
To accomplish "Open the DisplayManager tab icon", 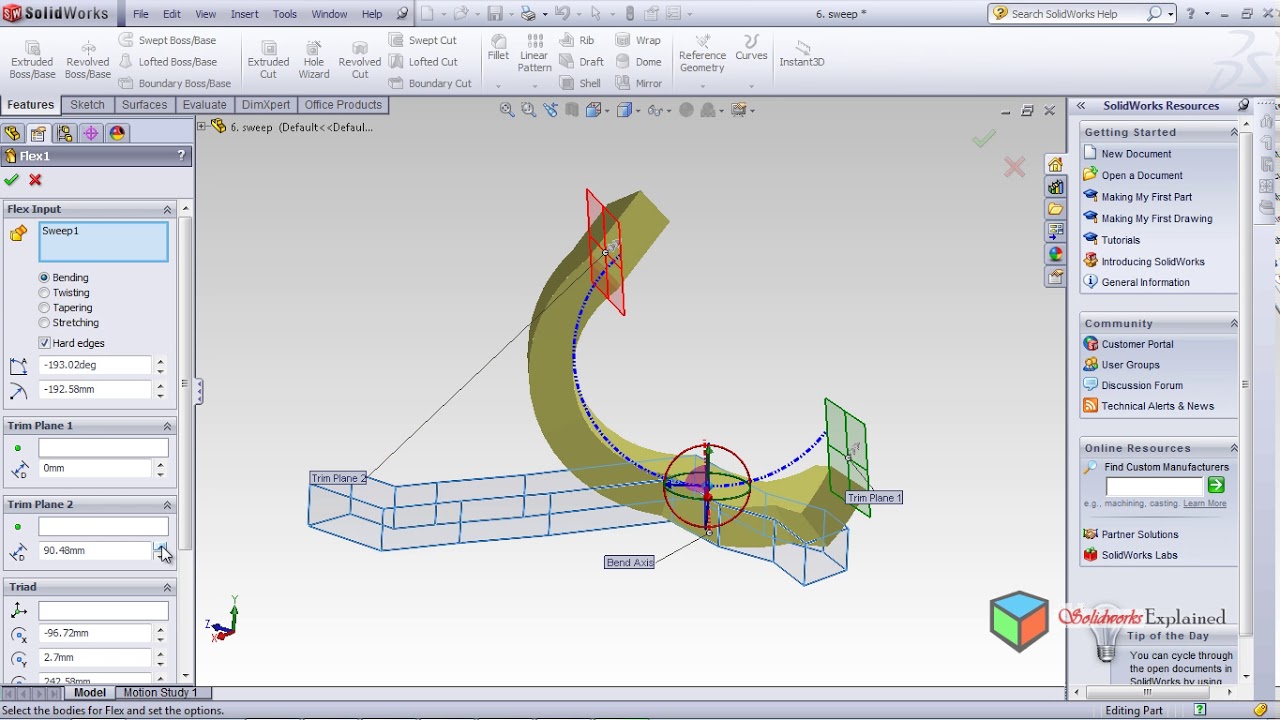I will click(117, 133).
